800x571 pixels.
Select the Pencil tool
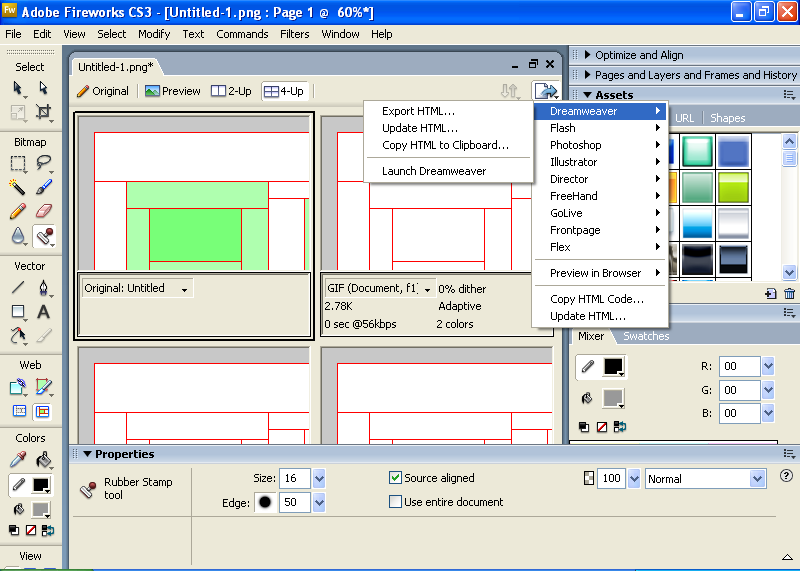click(18, 211)
